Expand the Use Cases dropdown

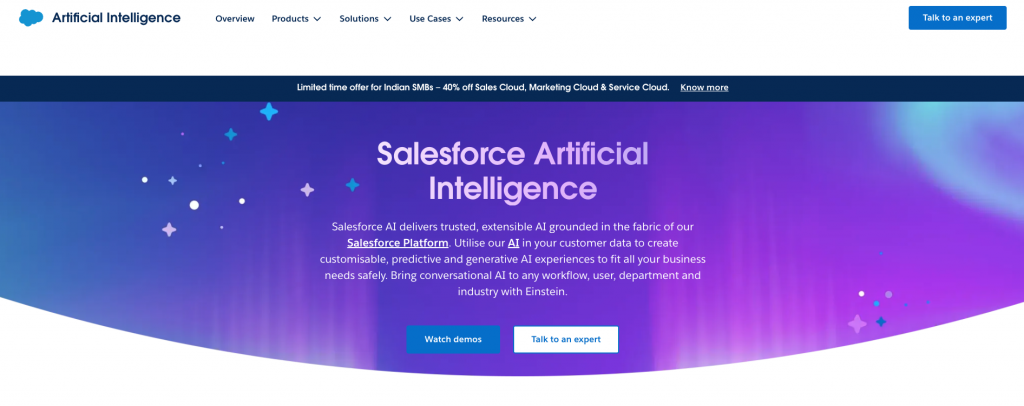click(436, 19)
